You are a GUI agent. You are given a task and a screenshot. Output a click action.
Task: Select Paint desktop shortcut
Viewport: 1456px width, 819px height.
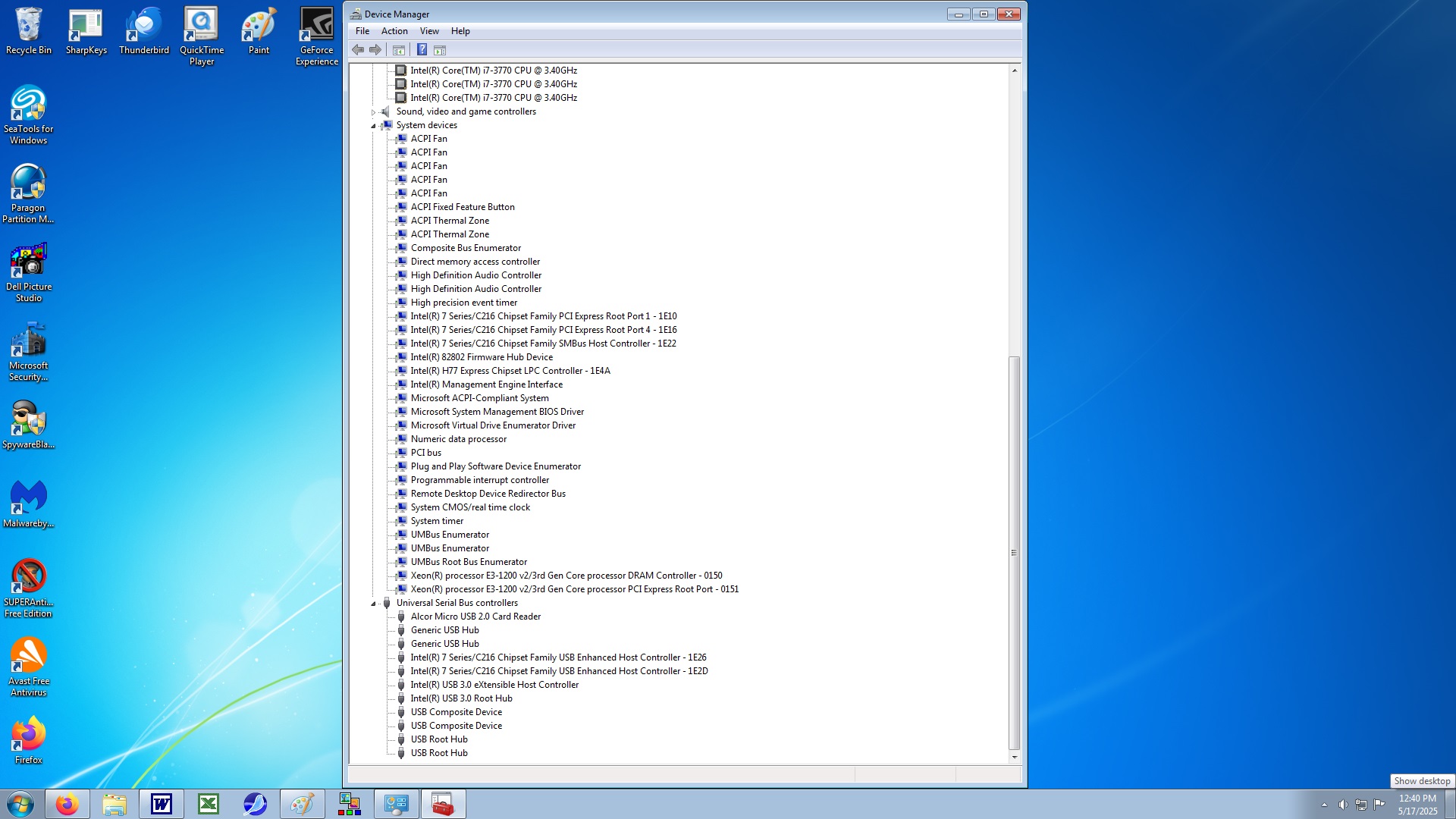pos(259,31)
